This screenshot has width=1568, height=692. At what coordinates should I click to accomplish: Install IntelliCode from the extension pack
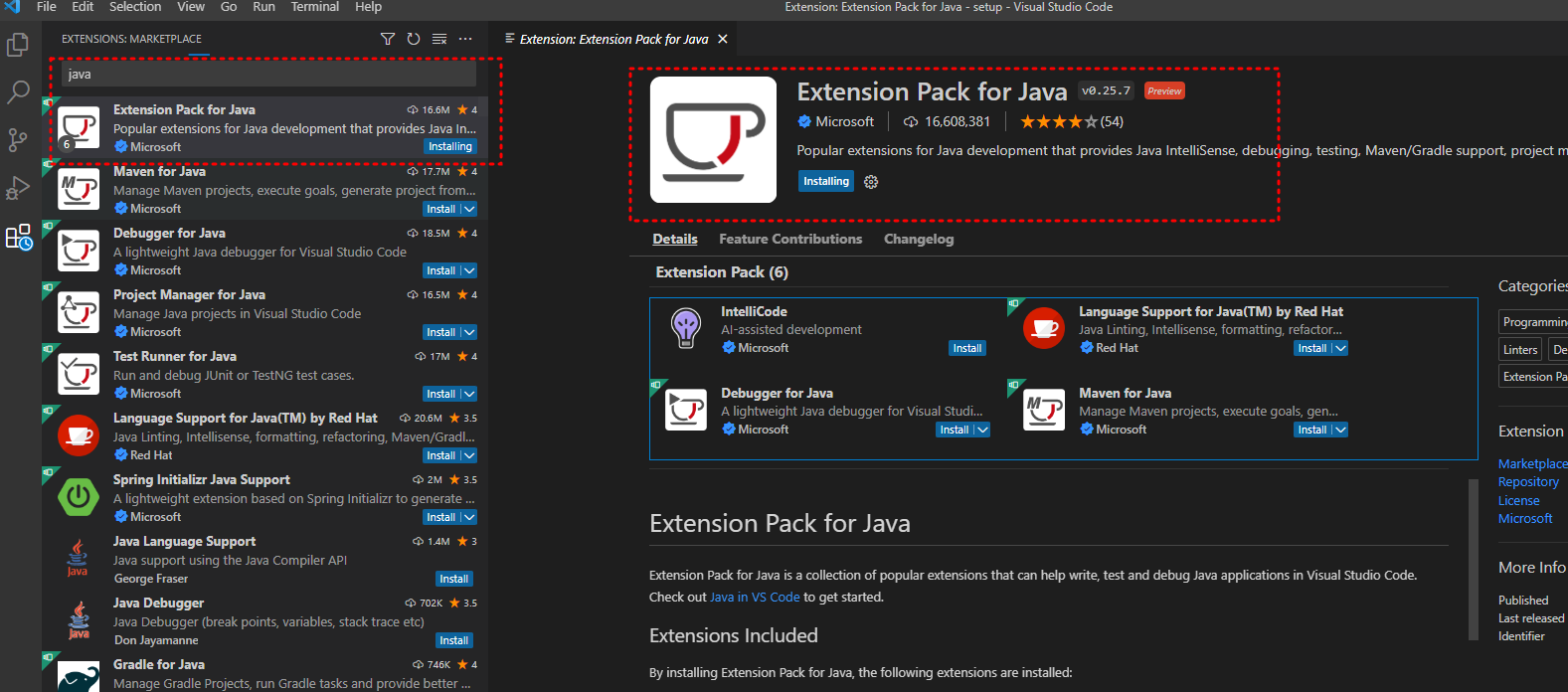(x=967, y=348)
